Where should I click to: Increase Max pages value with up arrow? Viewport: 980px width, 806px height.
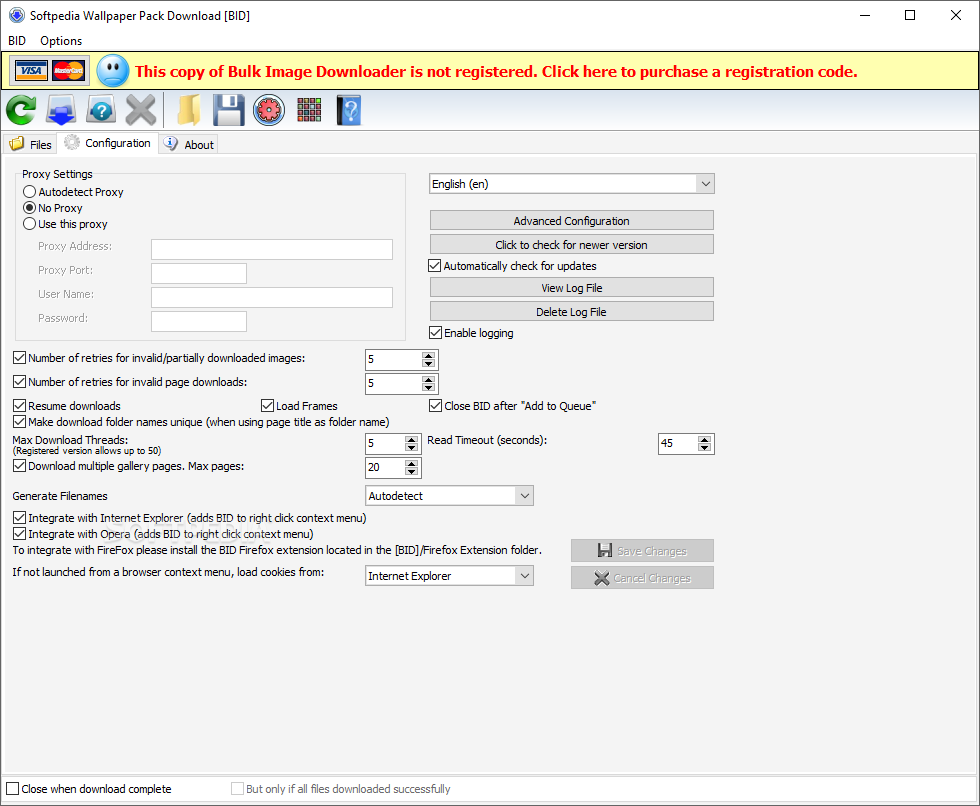tap(411, 464)
